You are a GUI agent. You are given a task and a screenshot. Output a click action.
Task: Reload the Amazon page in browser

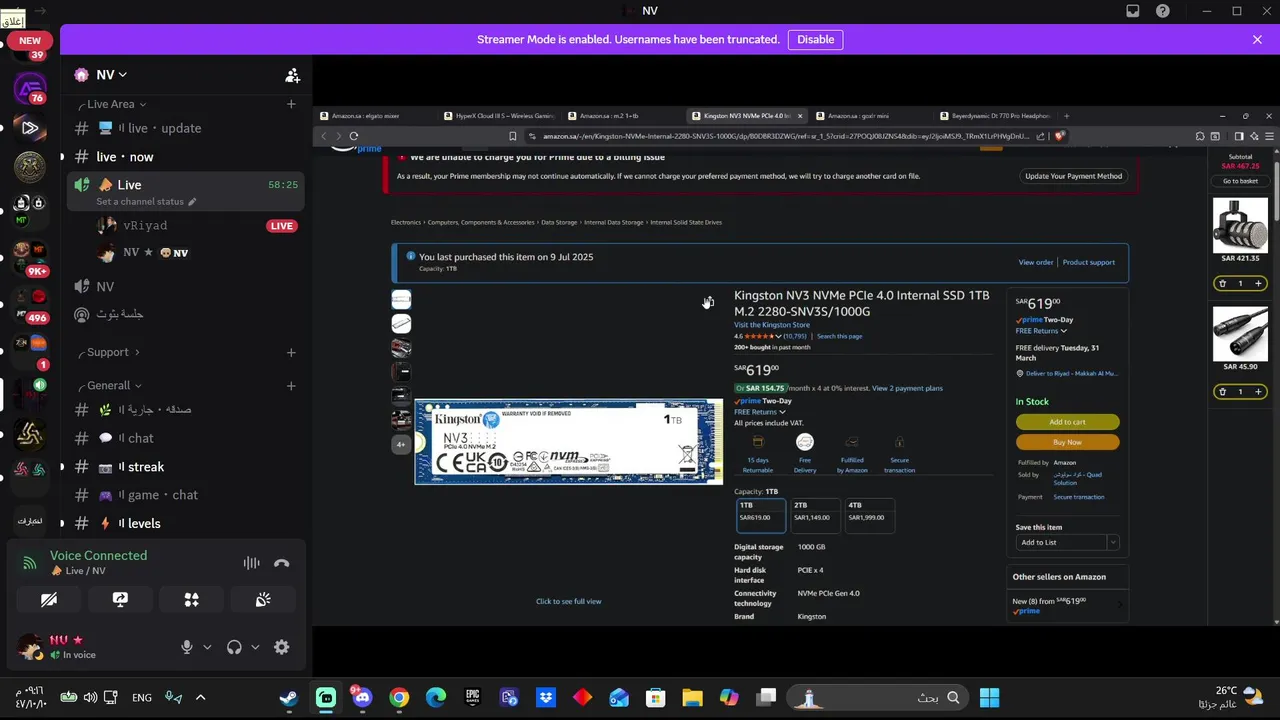tap(354, 136)
